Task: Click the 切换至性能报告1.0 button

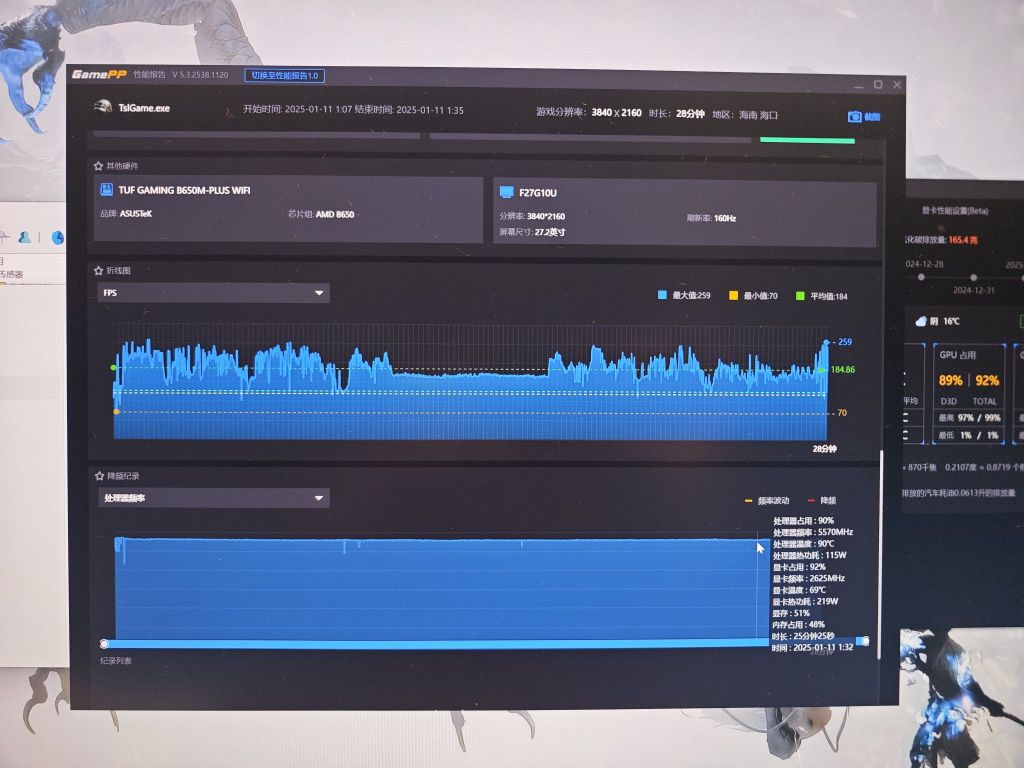Action: (x=284, y=76)
